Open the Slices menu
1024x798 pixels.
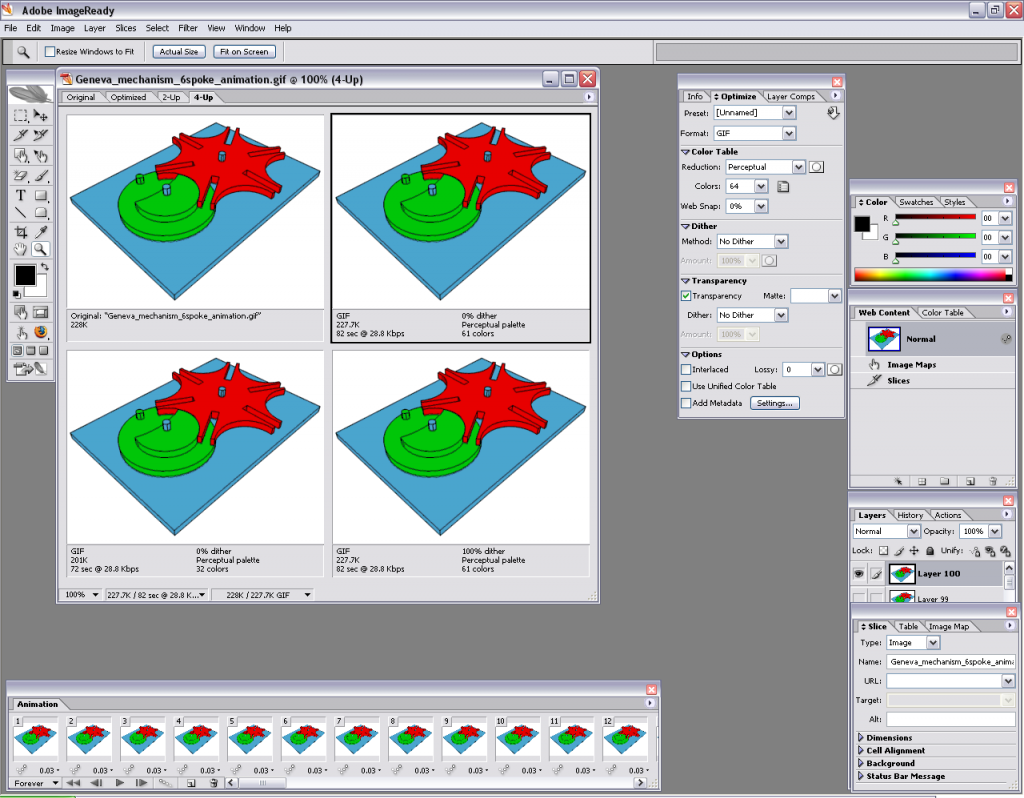(x=126, y=28)
